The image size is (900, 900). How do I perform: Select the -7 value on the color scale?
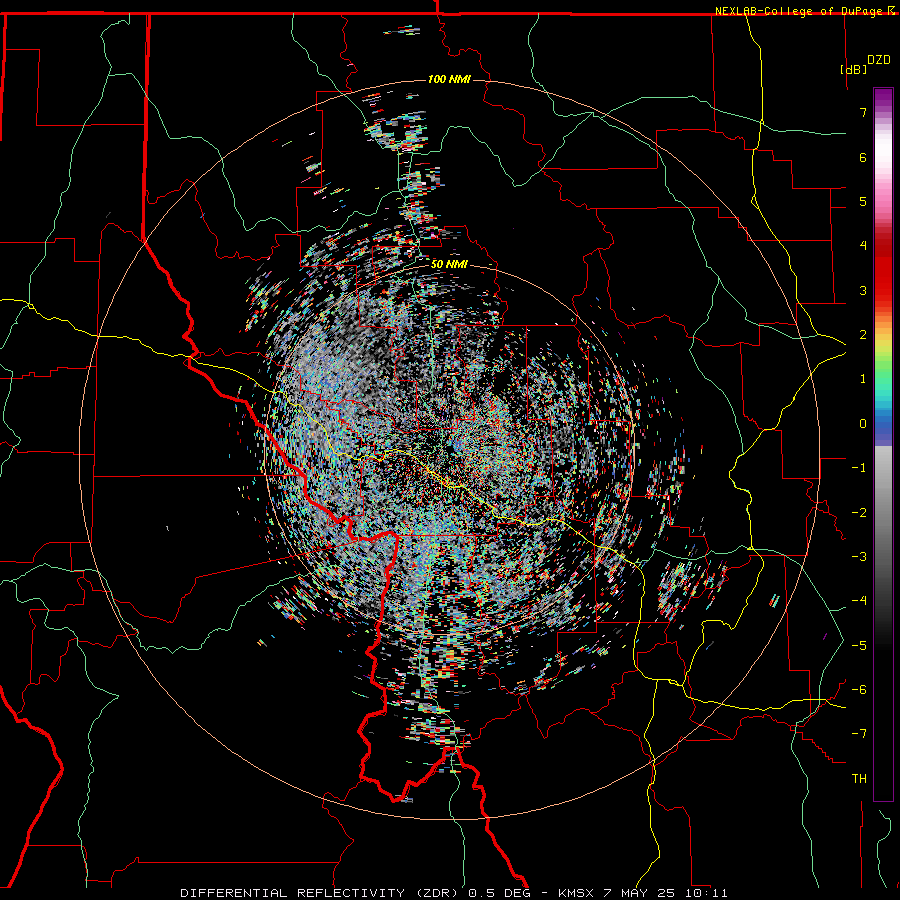(859, 734)
